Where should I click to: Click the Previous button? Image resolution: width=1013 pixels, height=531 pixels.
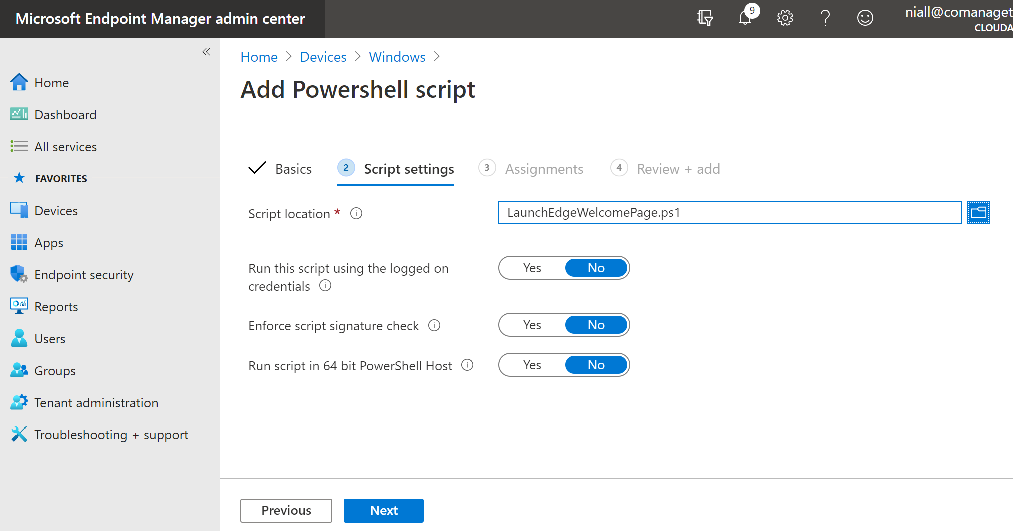pyautogui.click(x=286, y=510)
